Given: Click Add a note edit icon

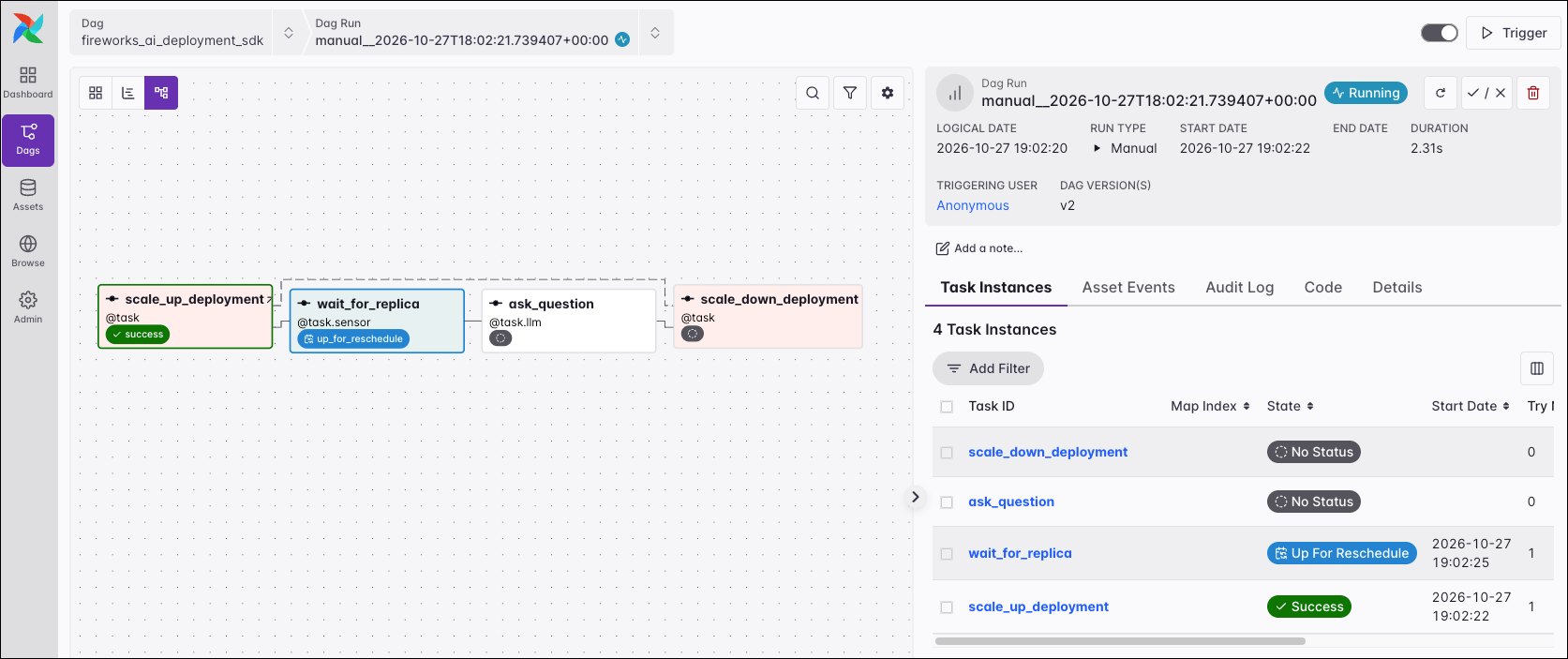Looking at the screenshot, I should 943,248.
